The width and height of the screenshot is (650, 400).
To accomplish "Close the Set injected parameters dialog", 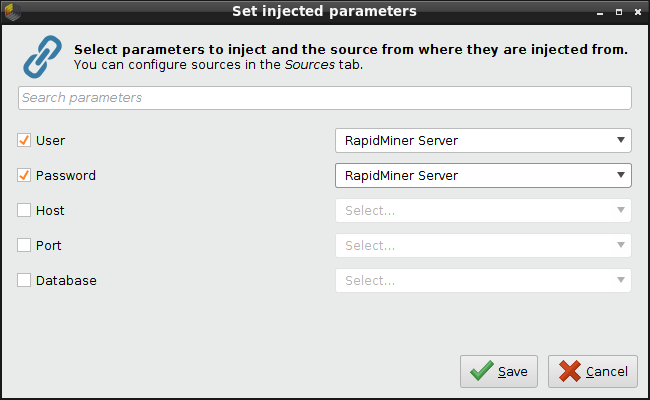I will click(636, 12).
